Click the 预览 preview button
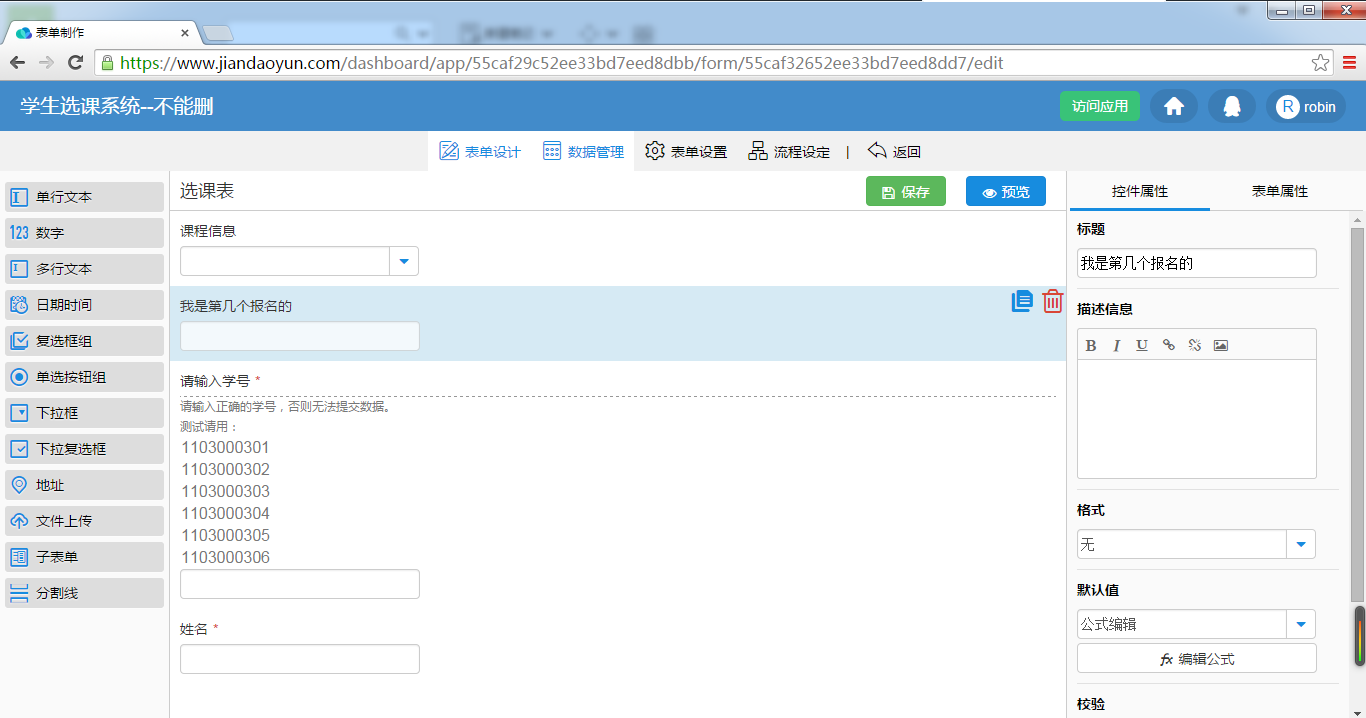 click(x=1006, y=192)
